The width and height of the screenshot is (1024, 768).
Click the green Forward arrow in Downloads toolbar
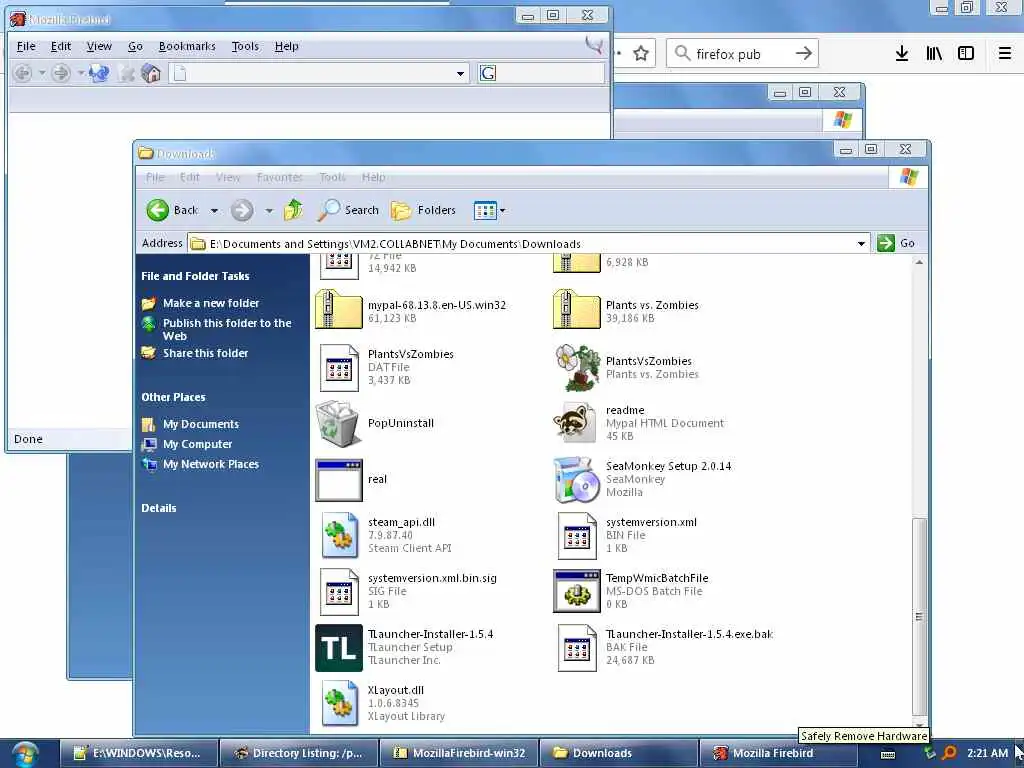pyautogui.click(x=242, y=210)
